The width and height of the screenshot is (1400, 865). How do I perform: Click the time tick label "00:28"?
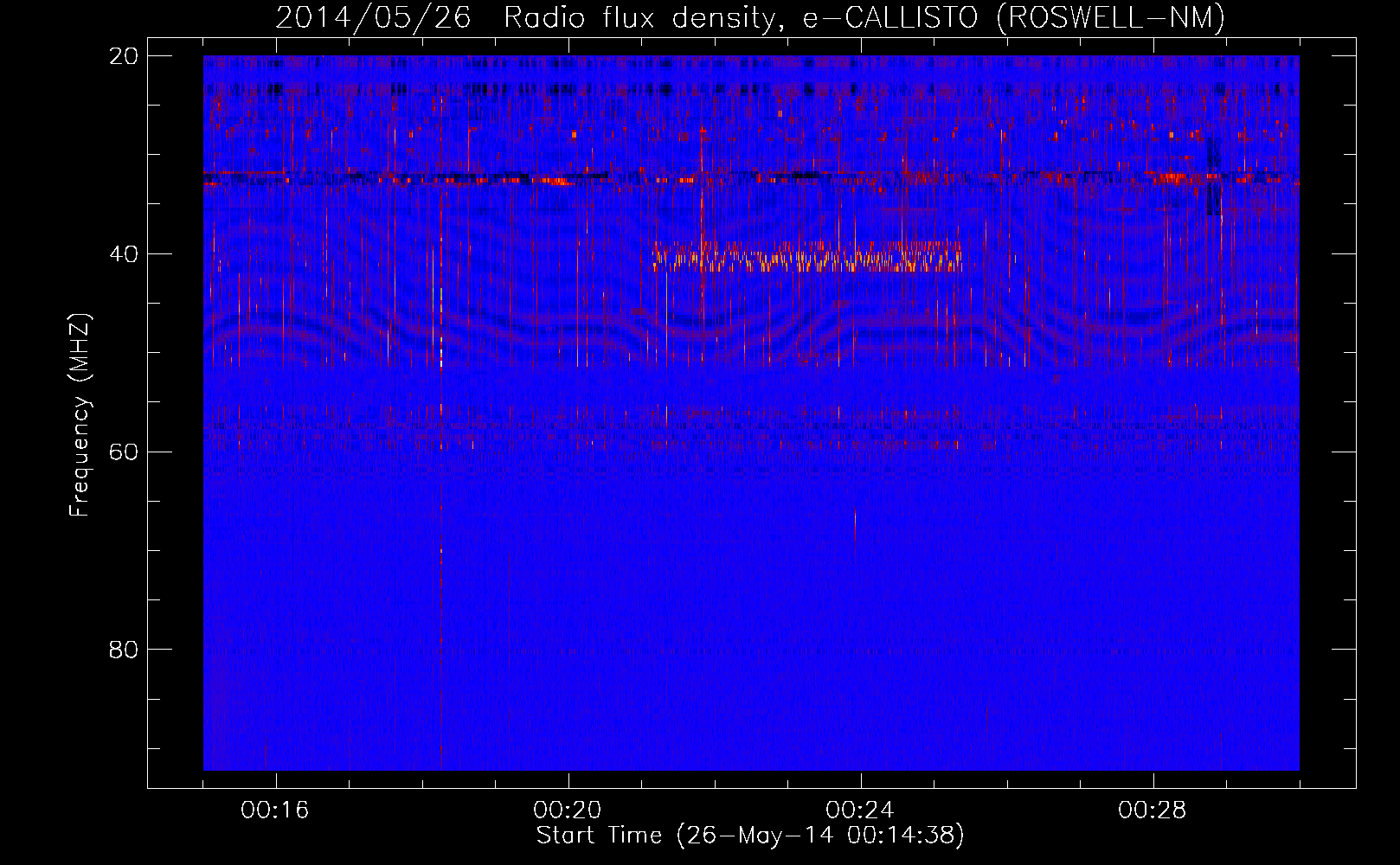pos(1153,811)
